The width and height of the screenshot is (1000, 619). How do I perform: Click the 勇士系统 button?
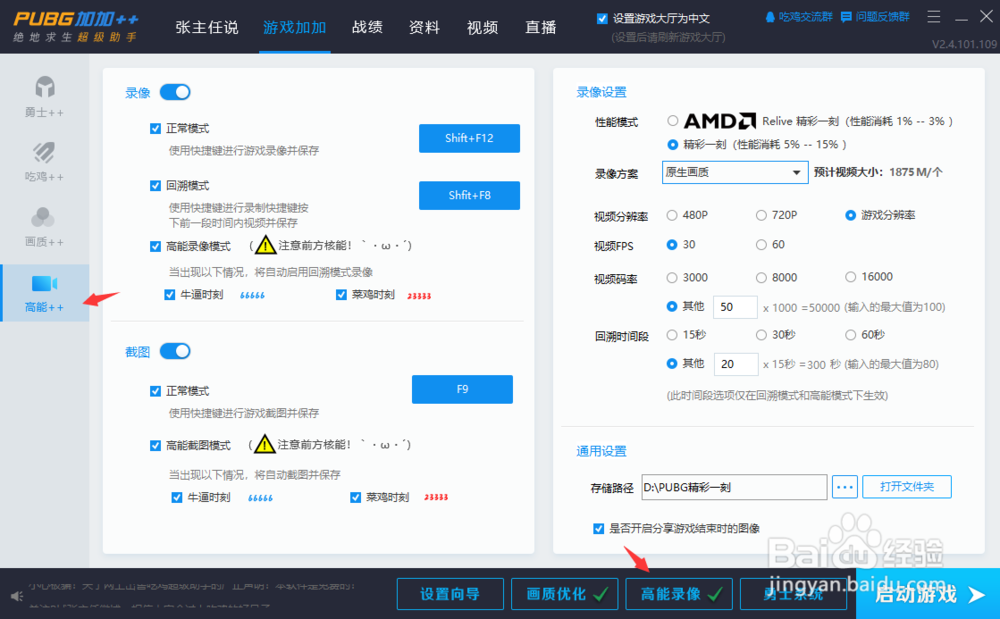793,594
